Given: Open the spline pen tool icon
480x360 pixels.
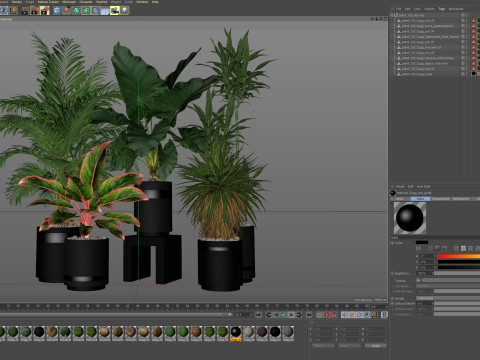Looking at the screenshot, I should [66, 11].
